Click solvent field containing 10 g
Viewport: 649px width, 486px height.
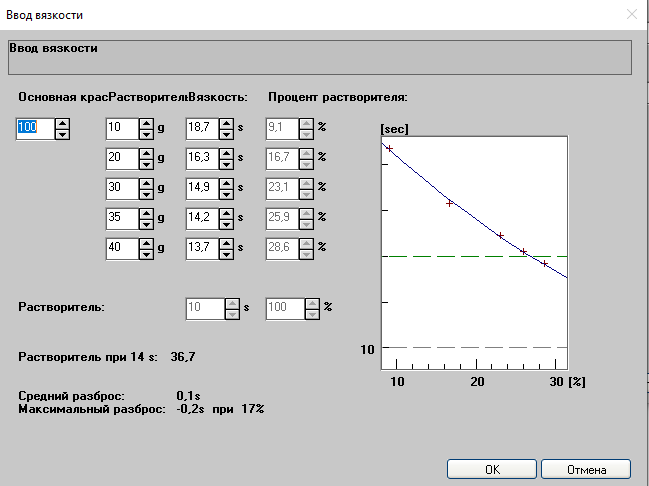122,129
